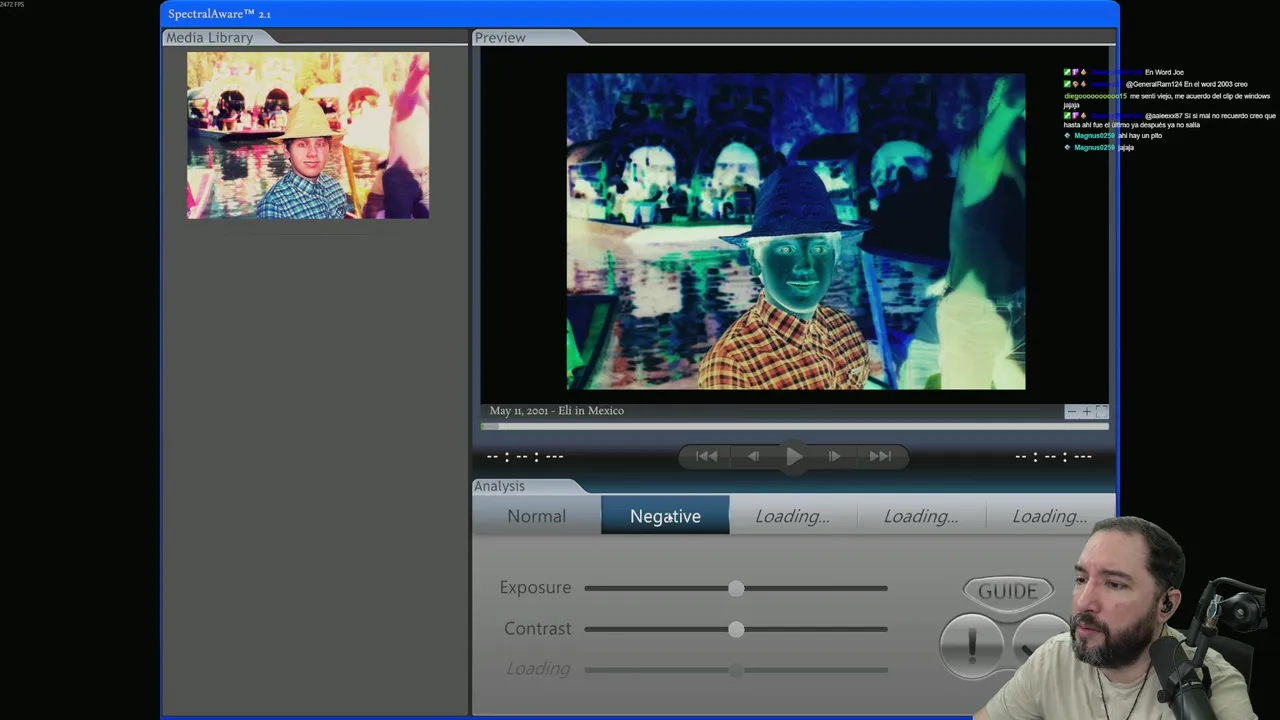Click the zoom out minus icon
This screenshot has width=1280, height=720.
[x=1071, y=411]
